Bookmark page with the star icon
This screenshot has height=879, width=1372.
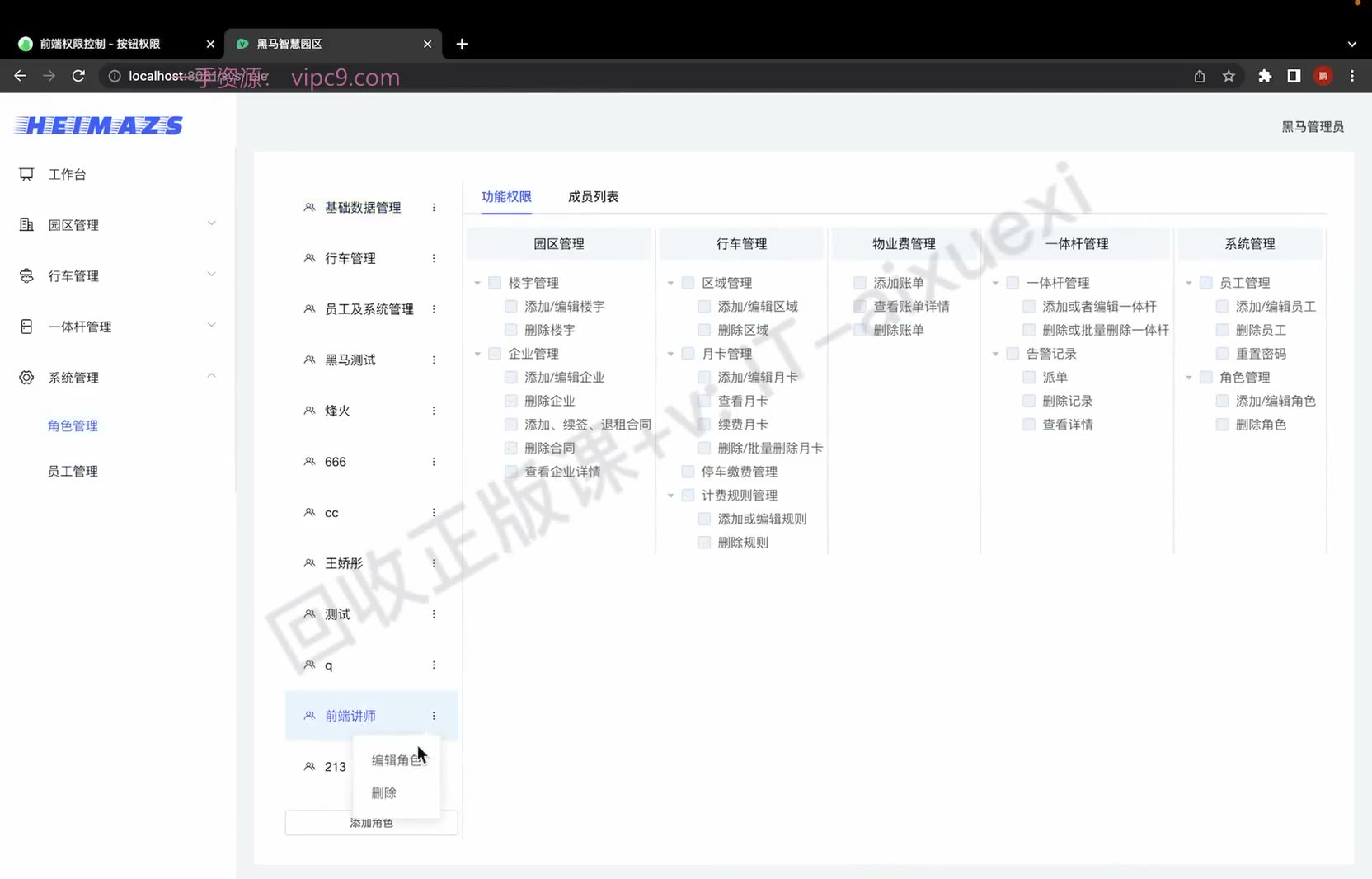click(x=1229, y=76)
